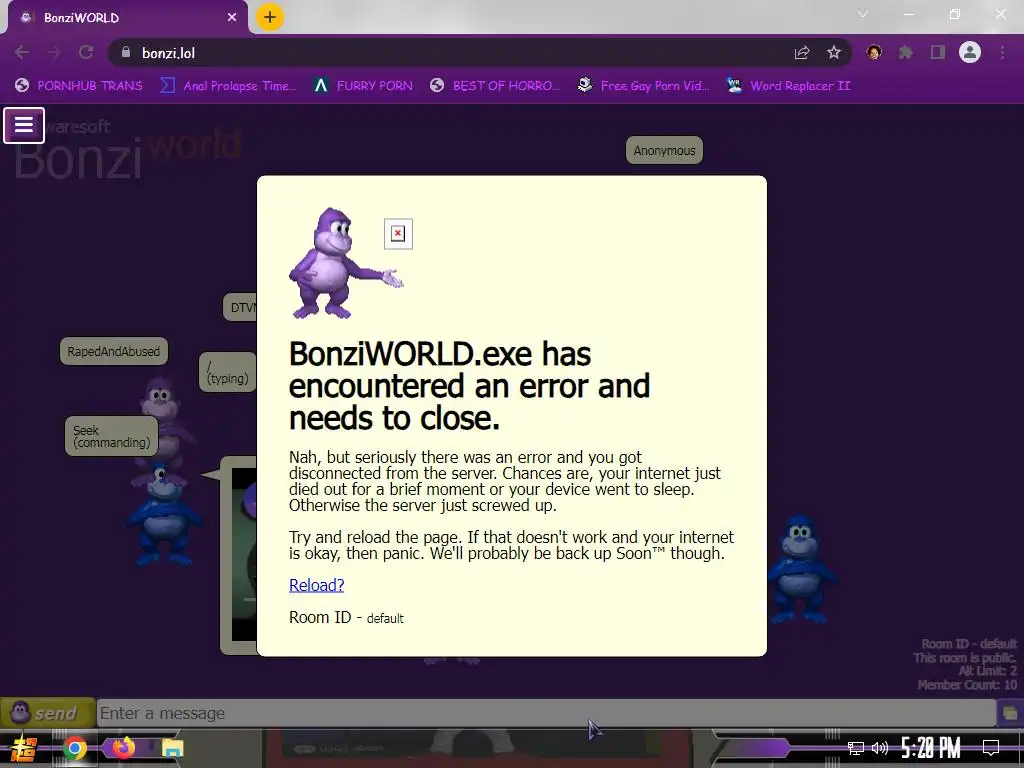The image size is (1024, 768).
Task: Open the Start menu button
Action: 23,748
